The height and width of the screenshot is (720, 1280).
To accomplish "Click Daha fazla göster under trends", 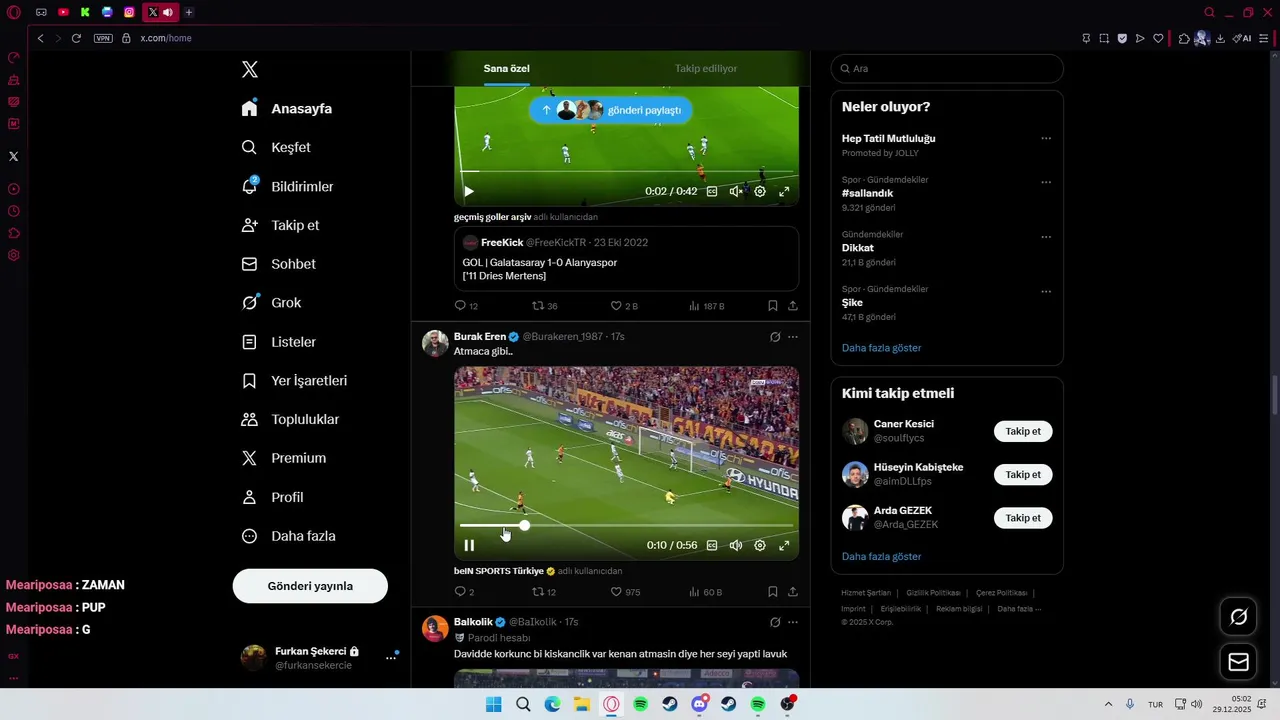I will coord(881,348).
